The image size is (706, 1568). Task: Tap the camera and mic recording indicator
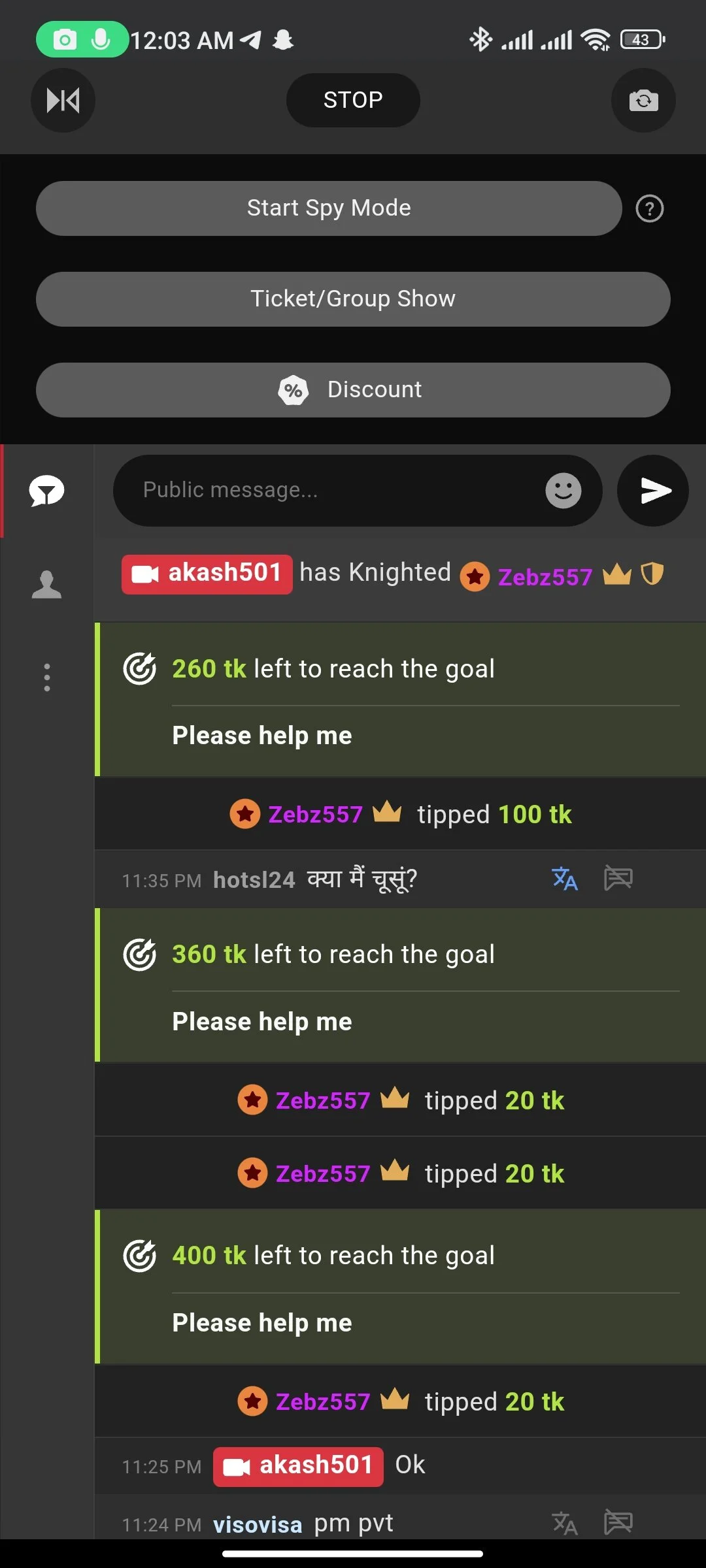82,39
